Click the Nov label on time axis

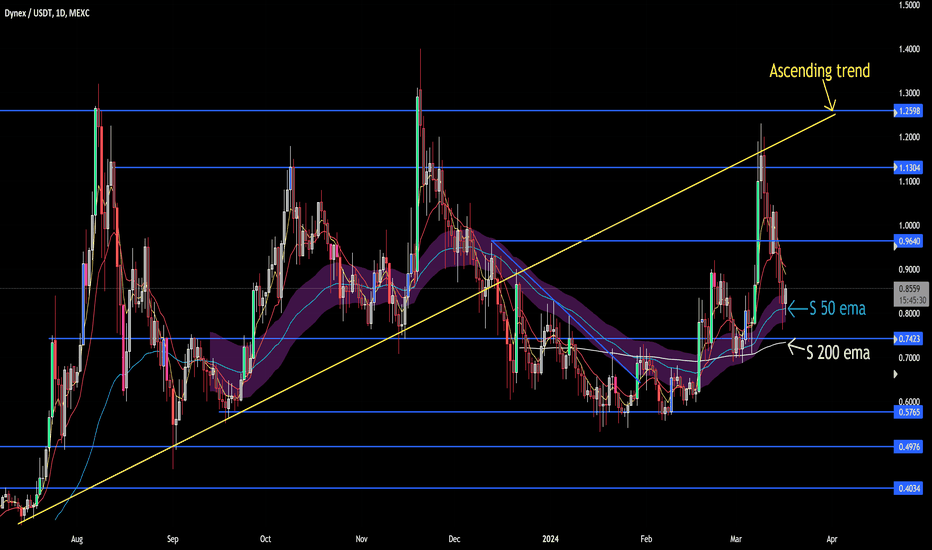(361, 539)
